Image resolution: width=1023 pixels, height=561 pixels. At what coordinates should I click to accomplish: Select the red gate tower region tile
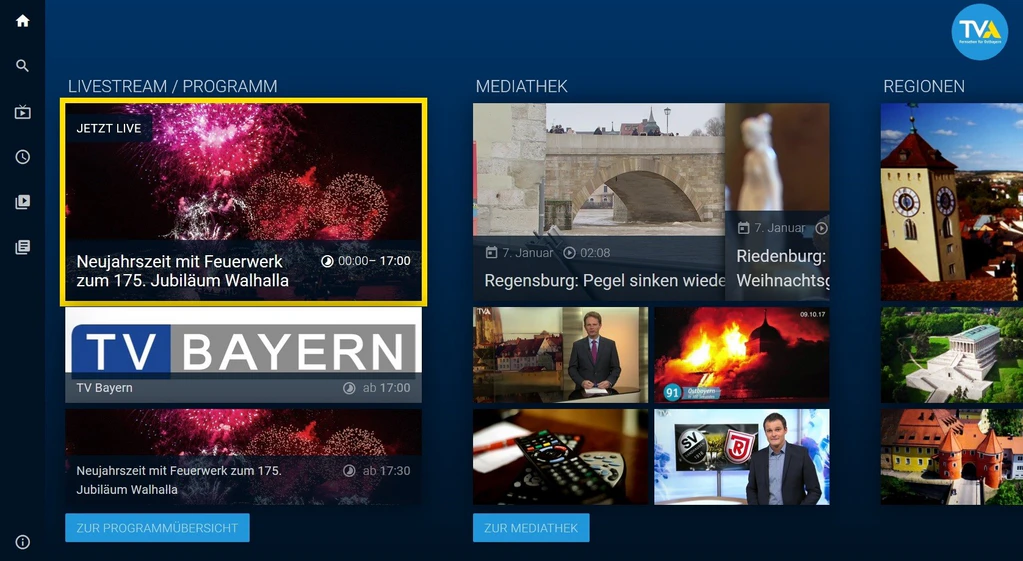[952, 457]
